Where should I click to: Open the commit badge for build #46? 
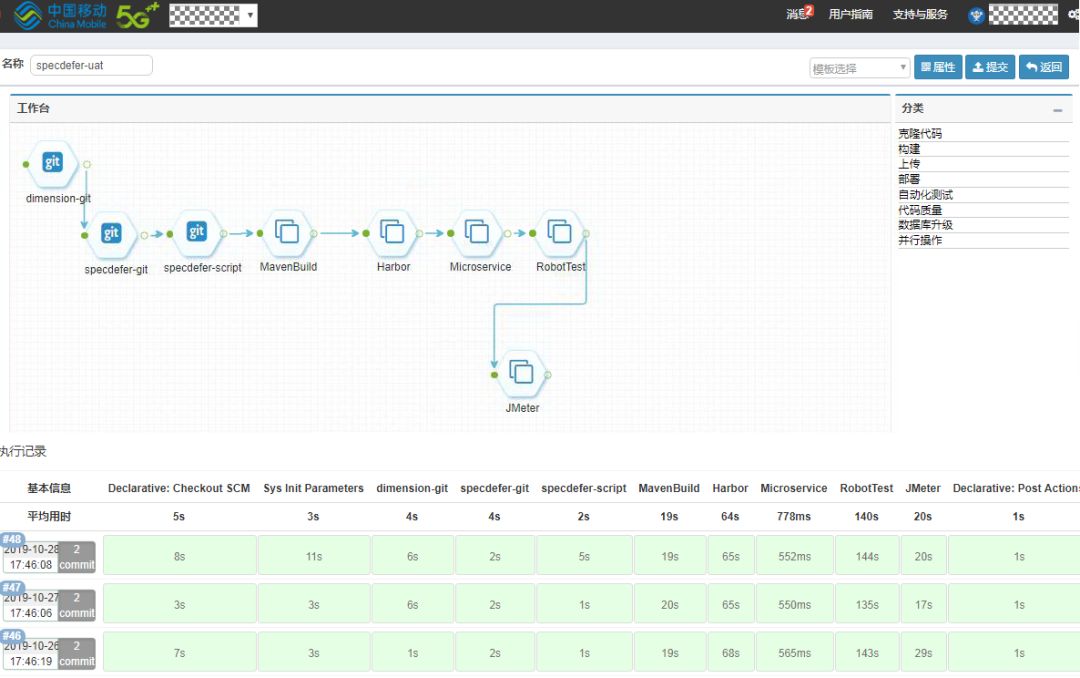click(x=76, y=653)
